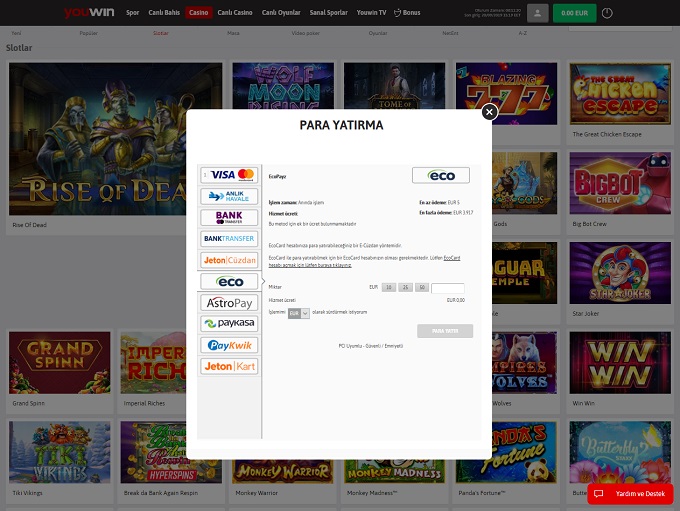Viewport: 680px width, 511px height.
Task: Go to Canlı Bahis menu
Action: pyautogui.click(x=162, y=13)
